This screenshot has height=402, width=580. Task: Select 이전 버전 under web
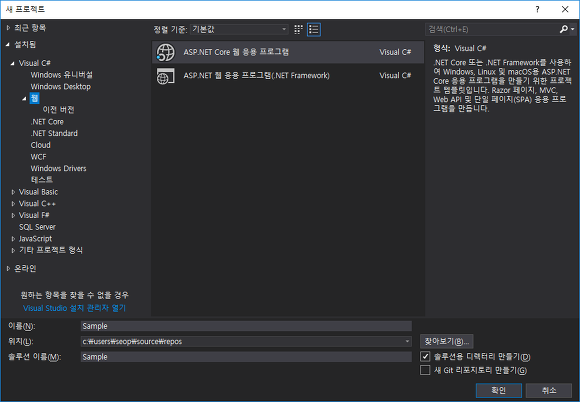click(58, 109)
